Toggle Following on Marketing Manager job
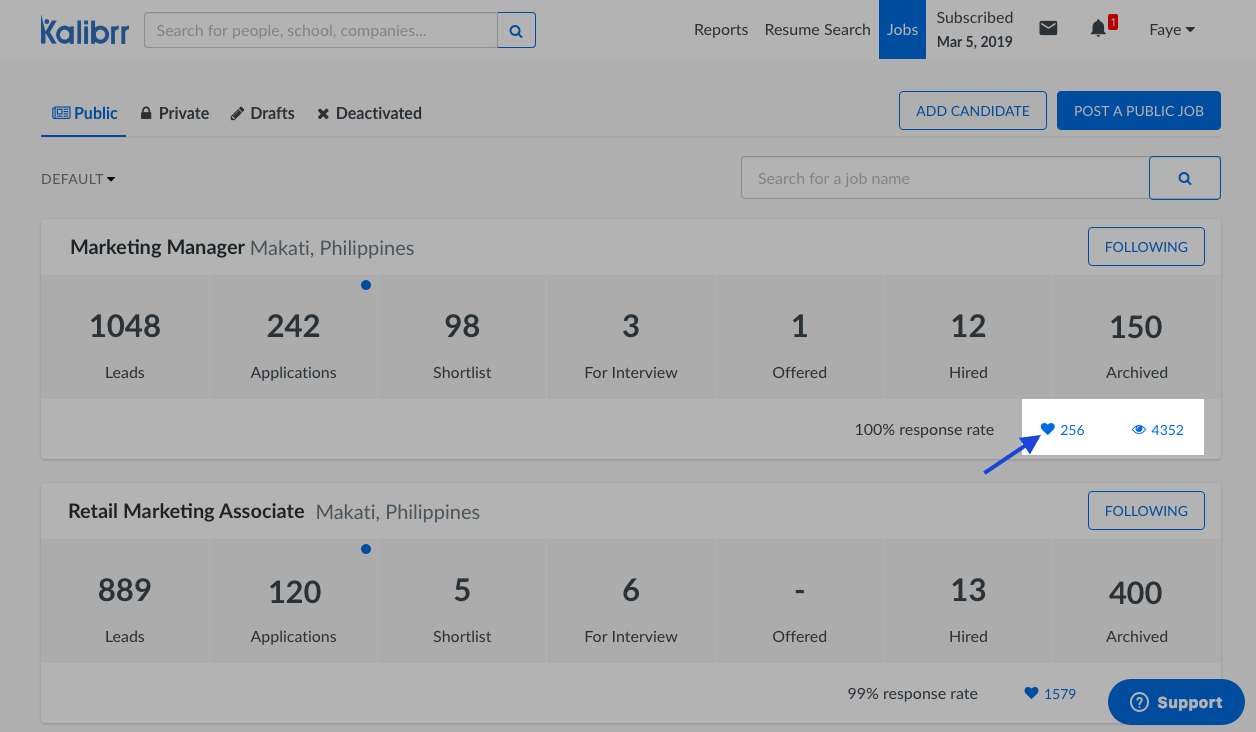 pyautogui.click(x=1145, y=247)
